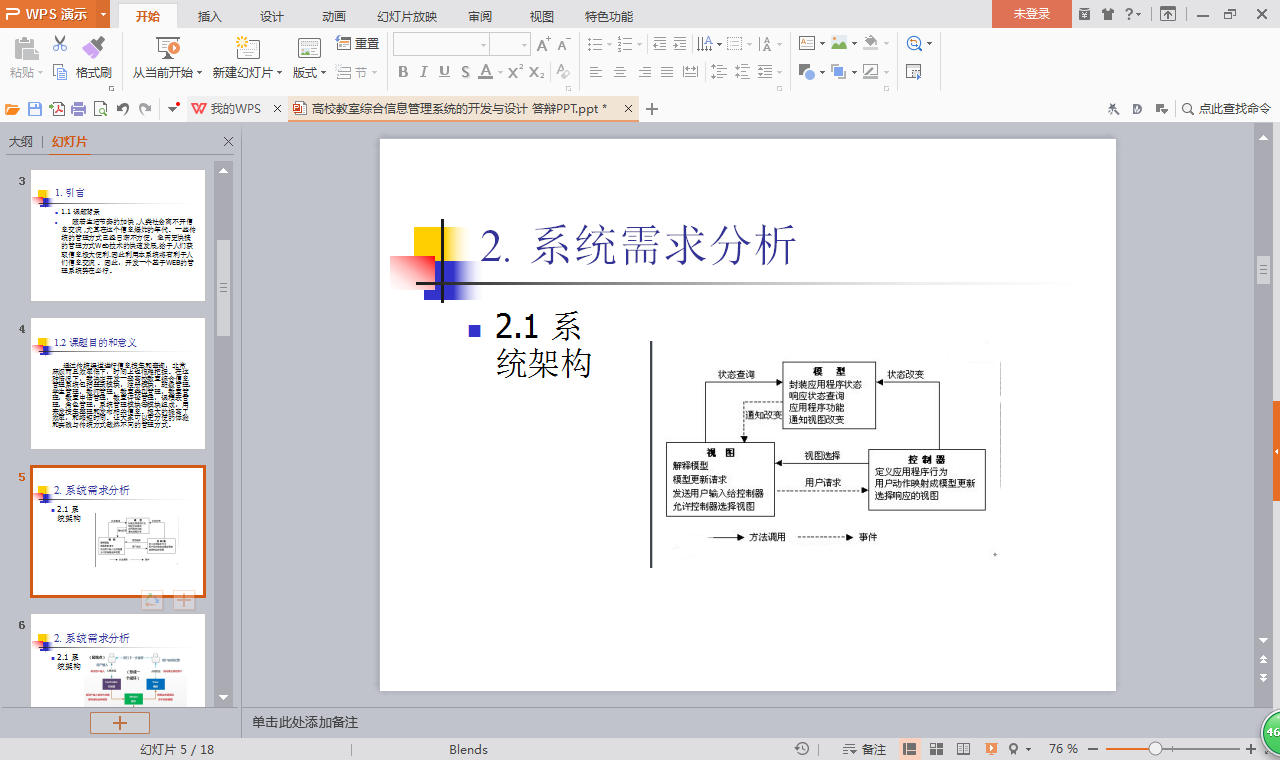Open the 审阅 ribbon tab
The image size is (1280, 760).
coord(479,16)
